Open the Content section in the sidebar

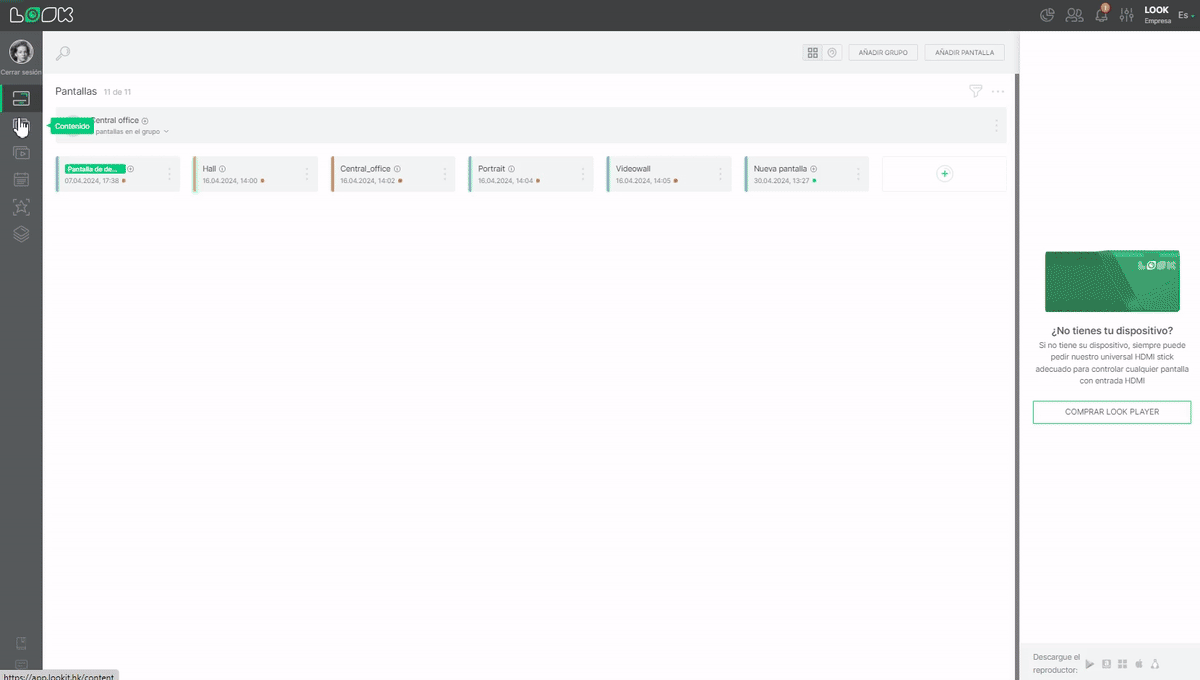point(21,126)
